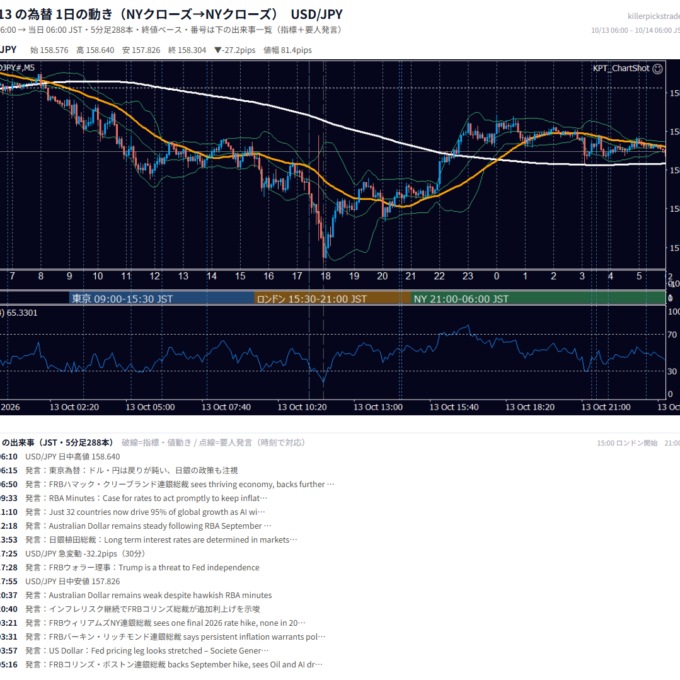
Task: Select the US Dollar: Fed pricing leg row
Action: 134,651
